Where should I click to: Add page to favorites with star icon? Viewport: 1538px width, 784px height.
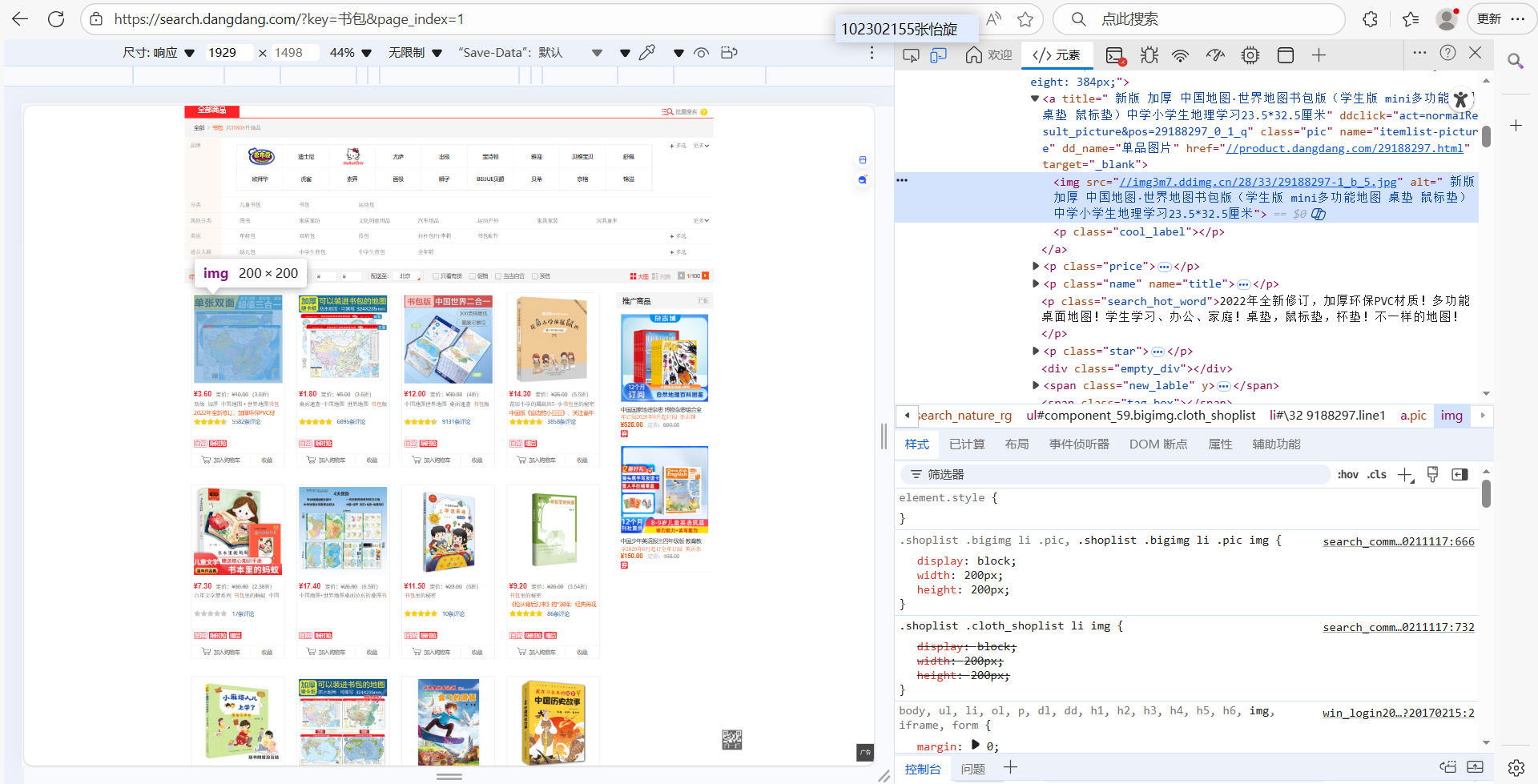point(1025,19)
